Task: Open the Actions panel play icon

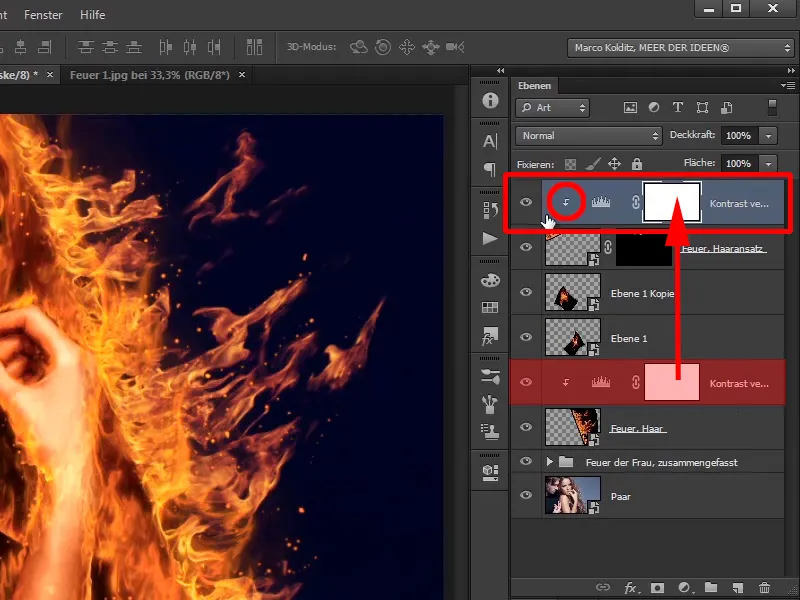Action: (x=490, y=238)
